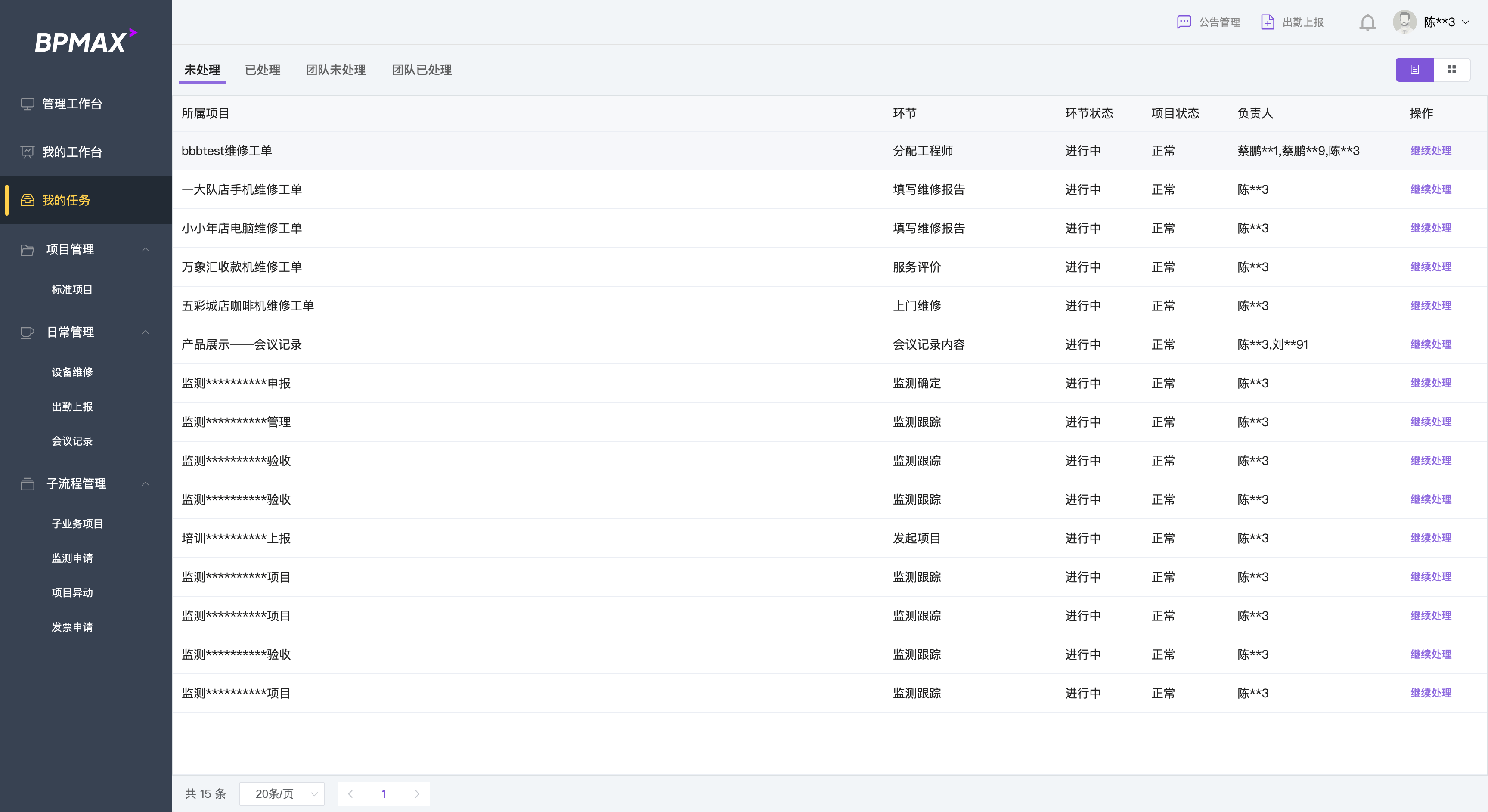This screenshot has width=1488, height=812.
Task: Click 继续处理 for bbbtest维修工单
Action: tap(1431, 151)
